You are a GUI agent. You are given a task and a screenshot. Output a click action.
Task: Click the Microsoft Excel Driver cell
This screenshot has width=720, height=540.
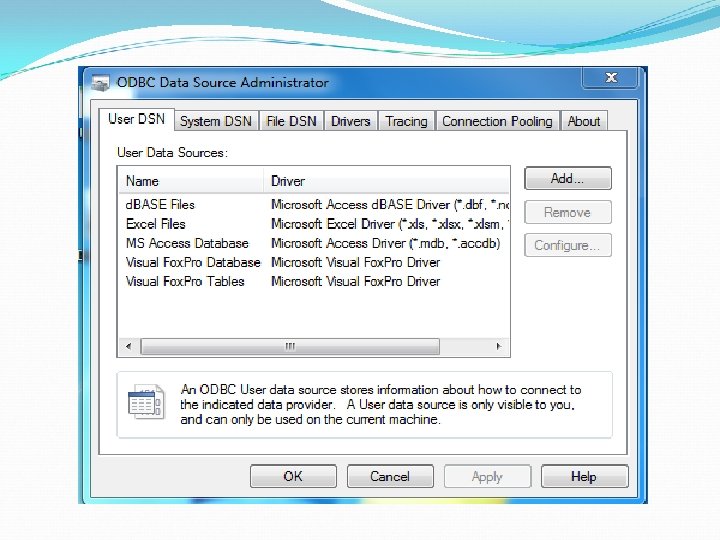[x=389, y=224]
